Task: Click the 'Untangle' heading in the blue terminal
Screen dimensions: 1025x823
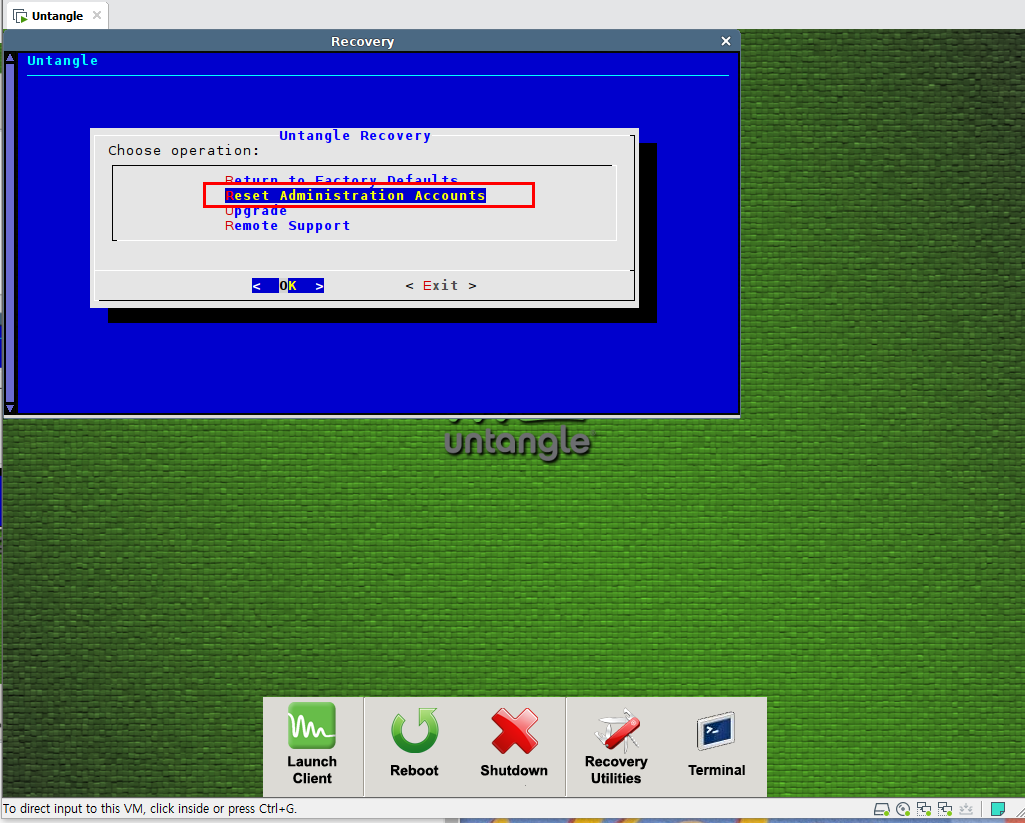Action: pos(63,61)
